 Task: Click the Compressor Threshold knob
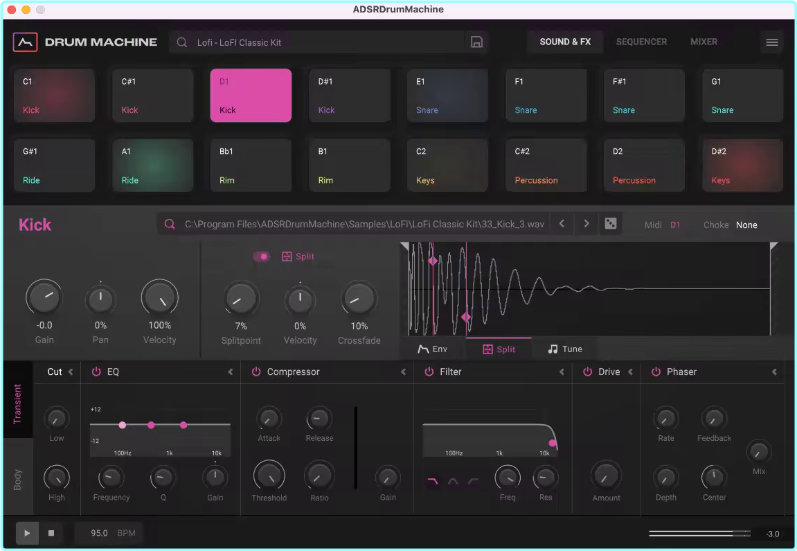coord(269,476)
